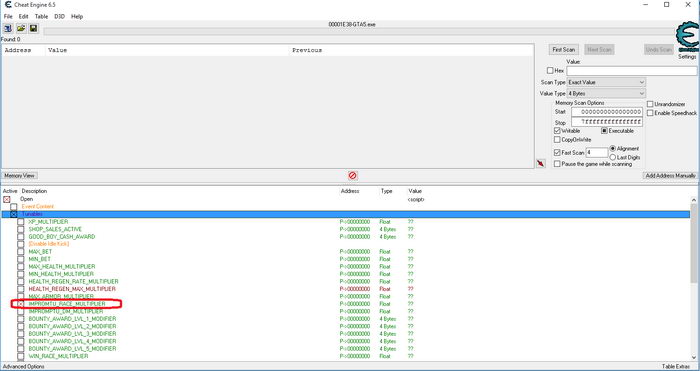
Task: Enable the Hex checkbox
Action: tap(550, 71)
